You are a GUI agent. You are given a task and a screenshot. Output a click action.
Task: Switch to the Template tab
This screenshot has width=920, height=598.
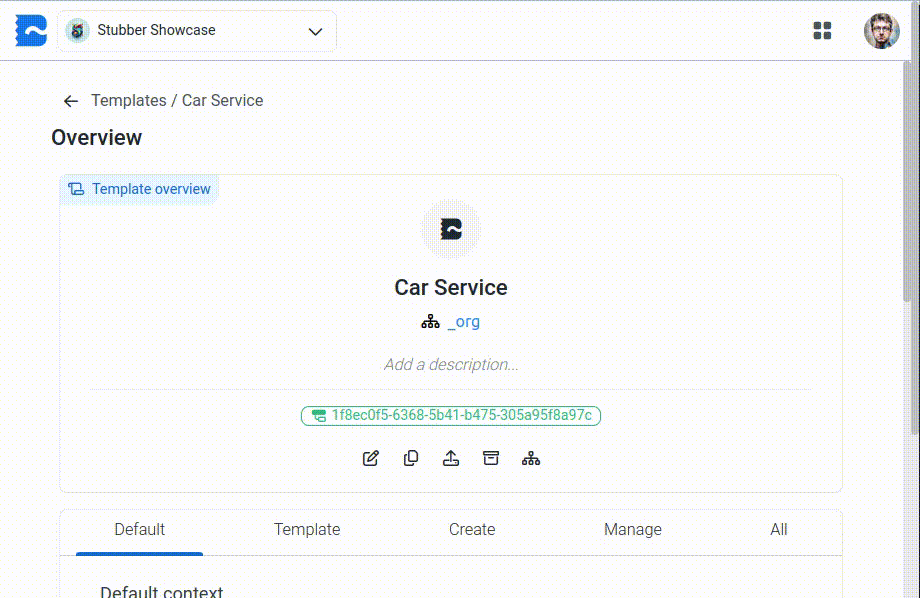[307, 530]
